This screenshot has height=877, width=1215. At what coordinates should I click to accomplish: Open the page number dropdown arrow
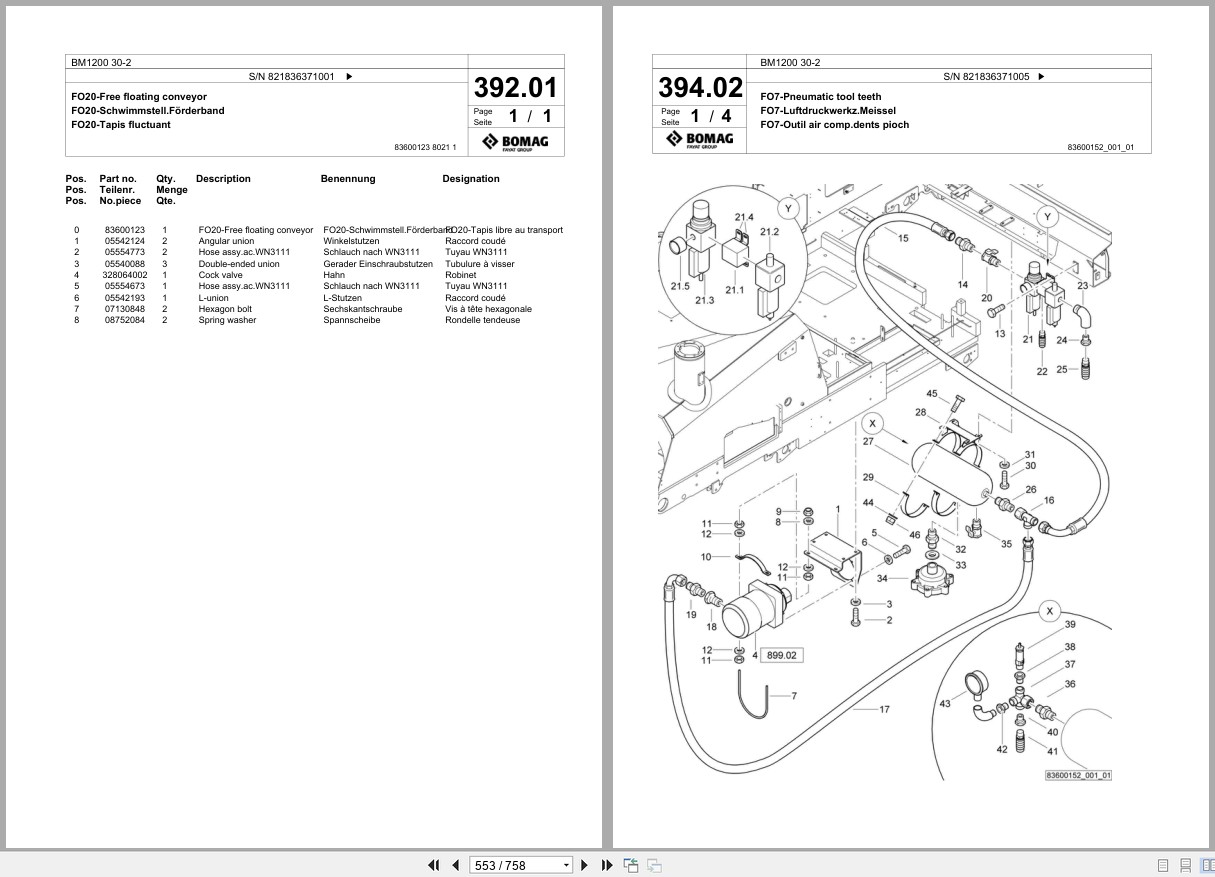coord(566,865)
